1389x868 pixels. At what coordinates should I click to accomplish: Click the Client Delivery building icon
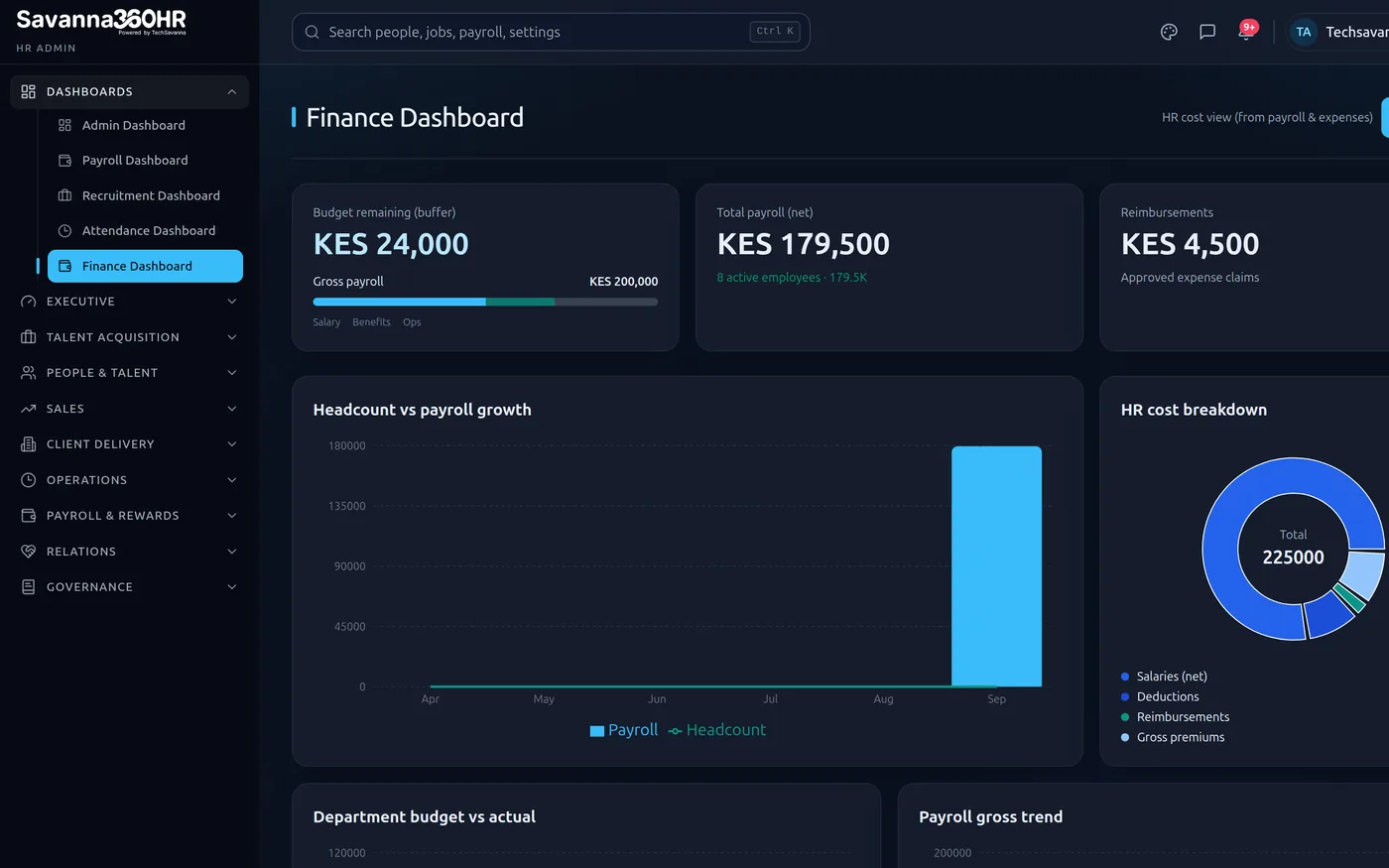[x=28, y=444]
